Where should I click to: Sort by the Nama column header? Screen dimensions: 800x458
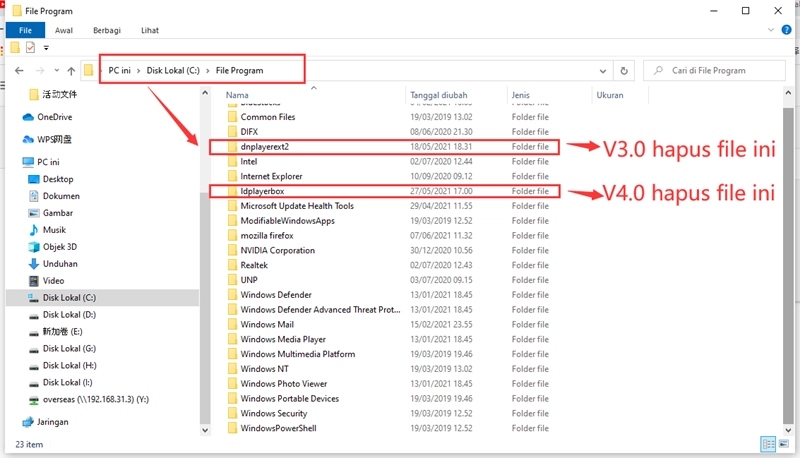pyautogui.click(x=237, y=95)
